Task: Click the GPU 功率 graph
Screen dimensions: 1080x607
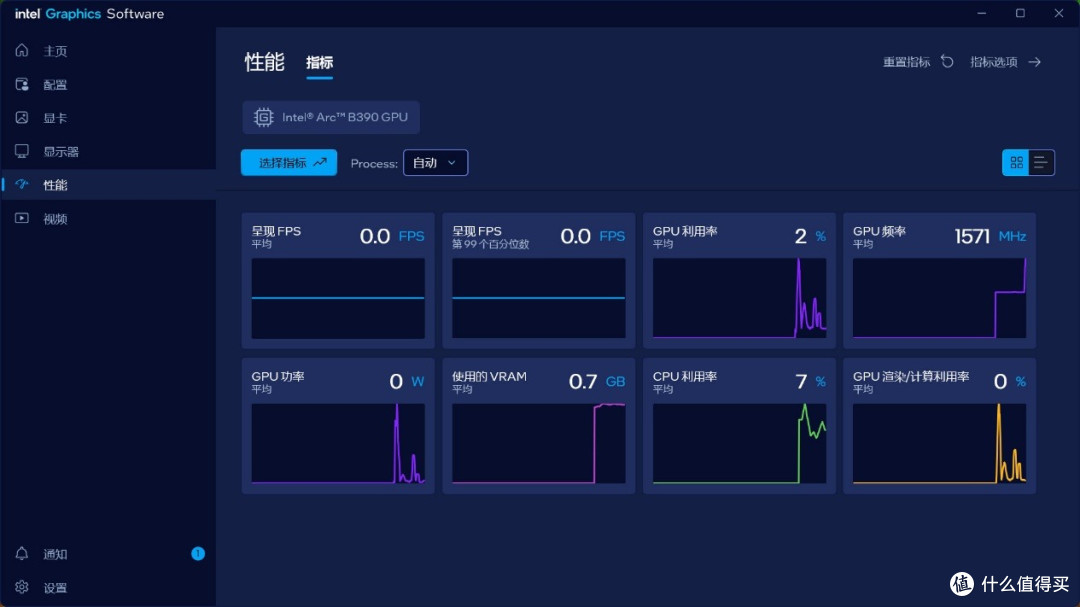Action: 338,443
